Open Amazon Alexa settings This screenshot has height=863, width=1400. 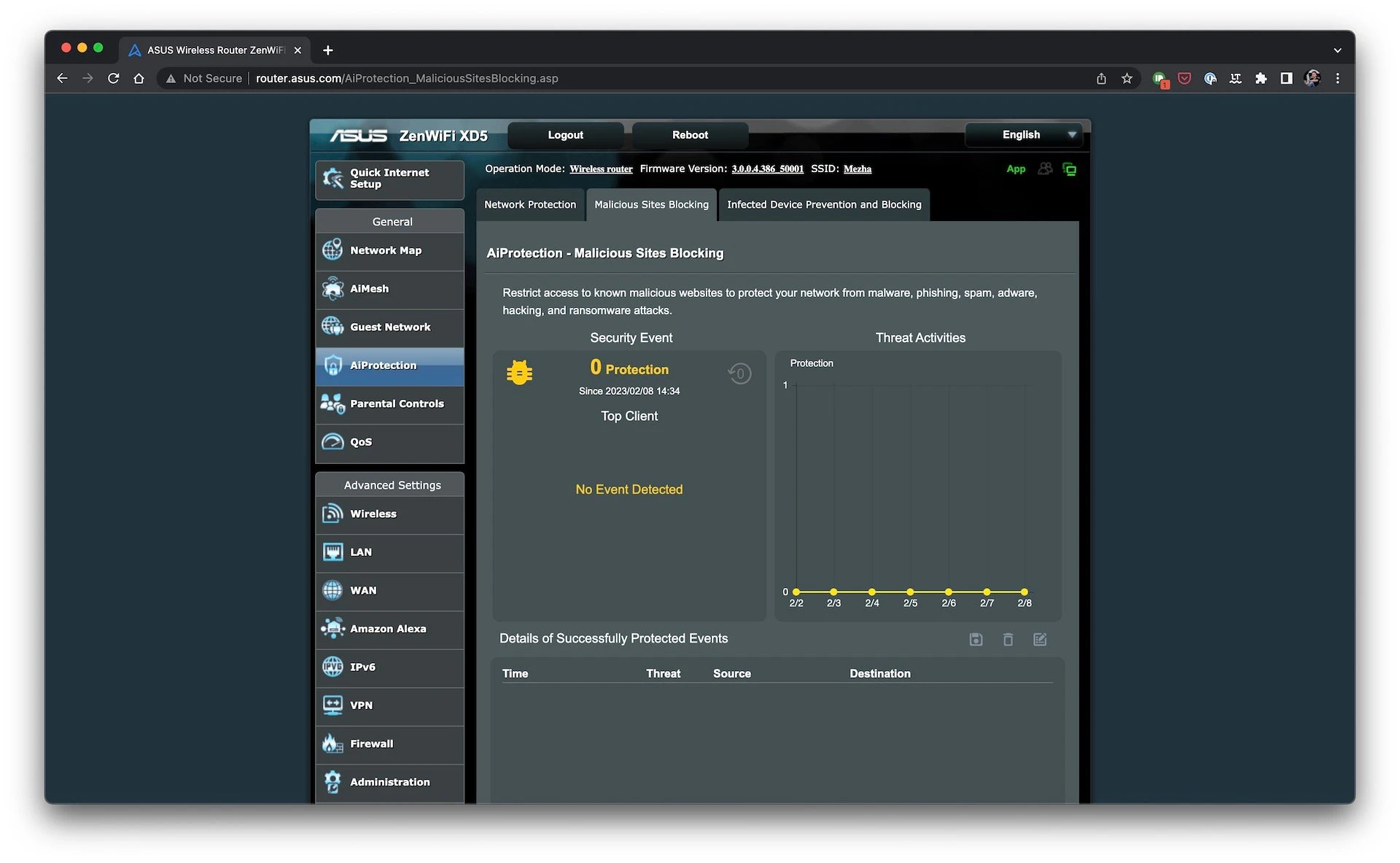click(389, 629)
